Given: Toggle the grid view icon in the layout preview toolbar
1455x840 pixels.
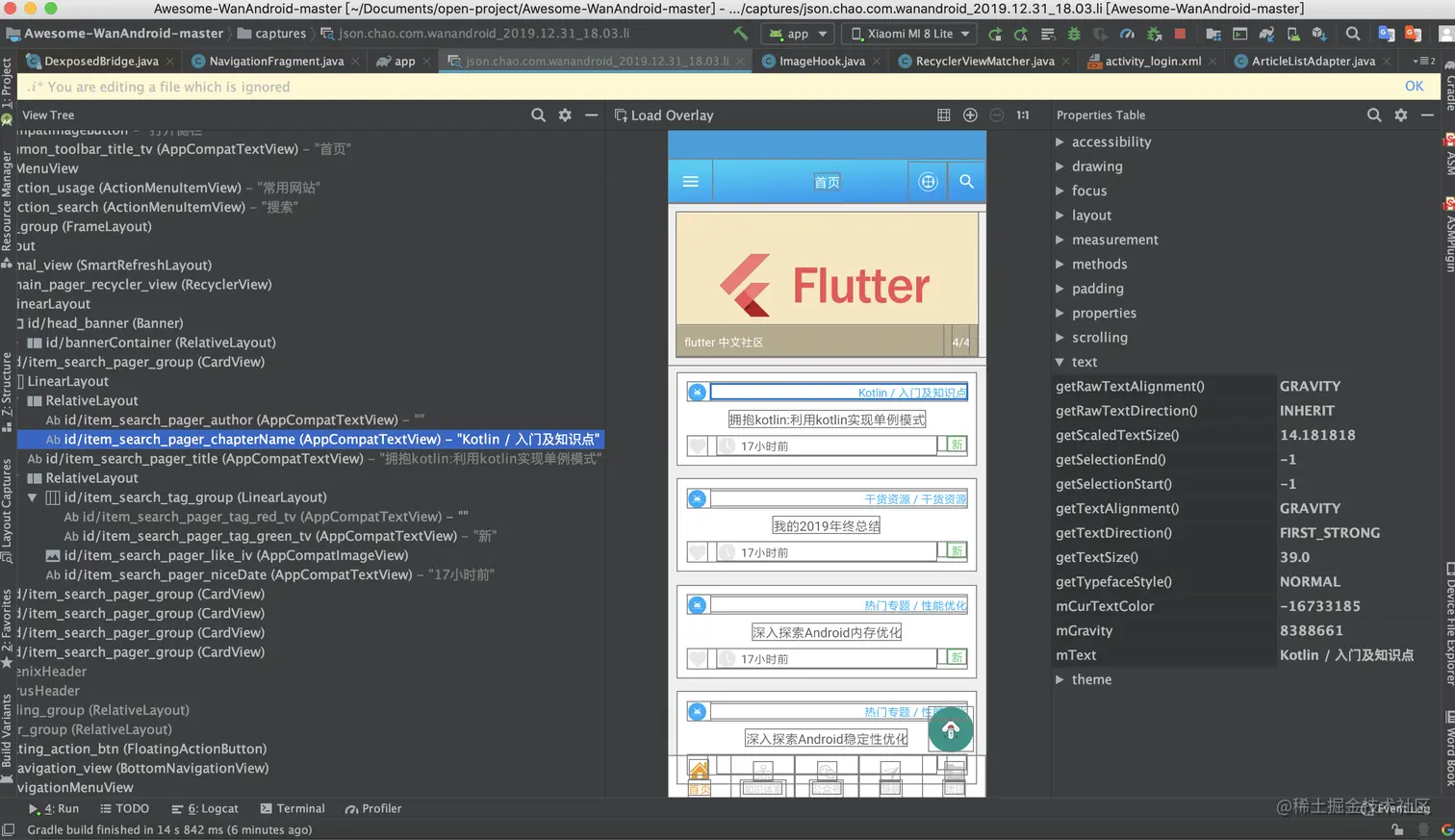Looking at the screenshot, I should click(x=943, y=115).
